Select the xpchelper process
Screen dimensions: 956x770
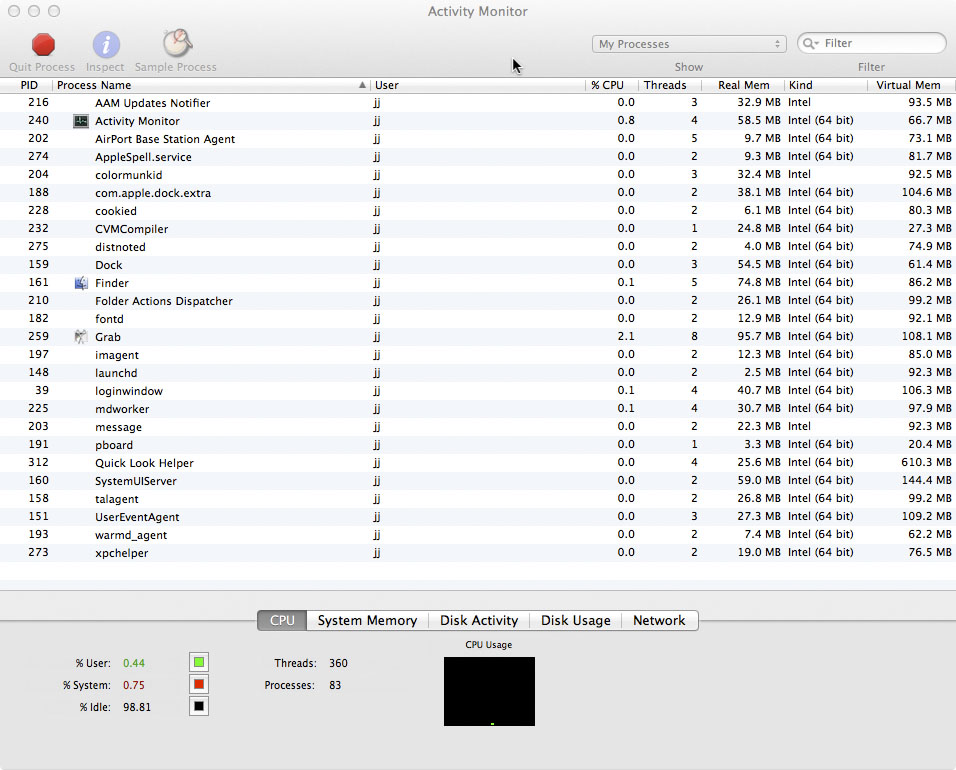pos(478,552)
